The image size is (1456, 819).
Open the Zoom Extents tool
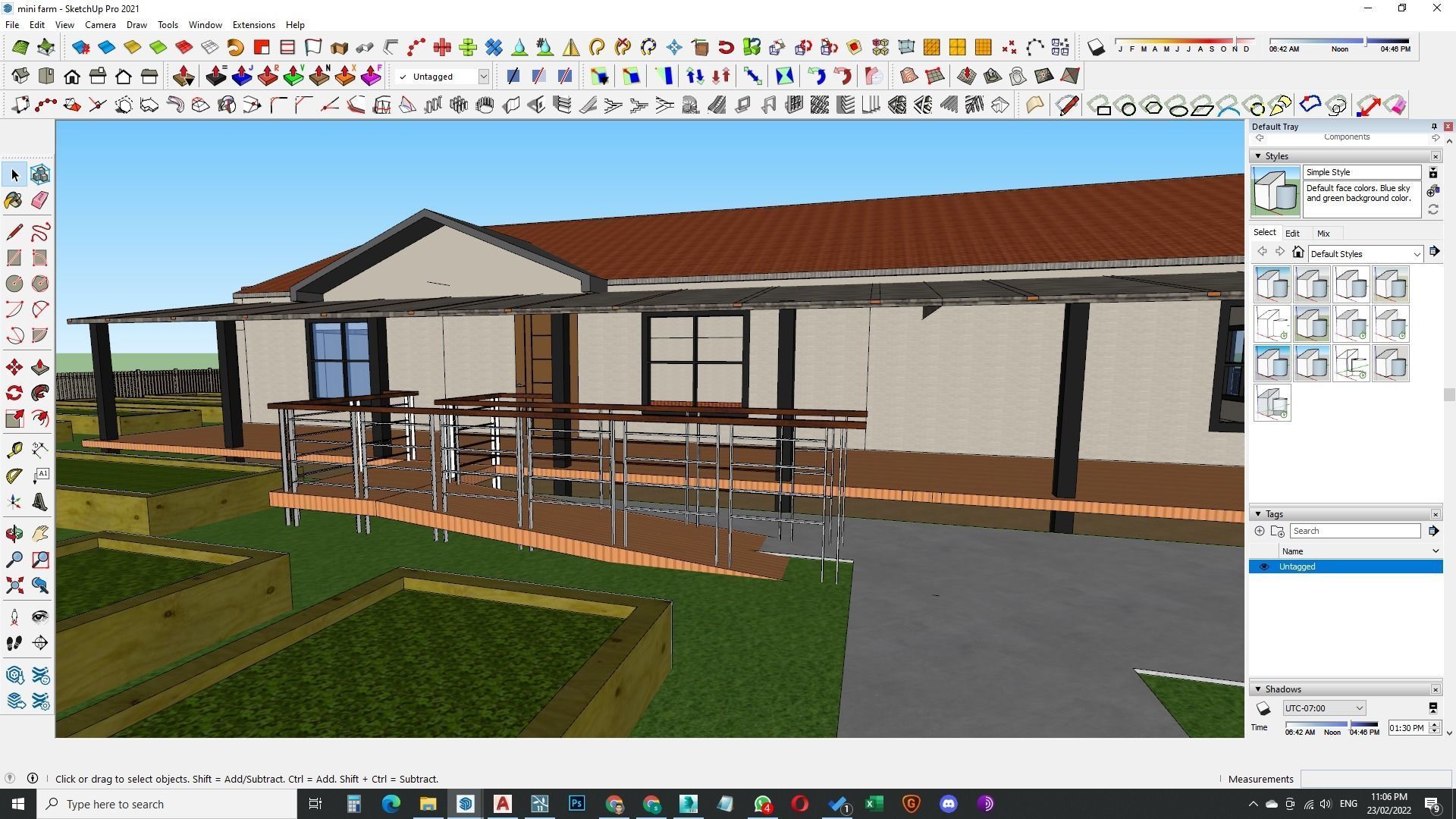[14, 585]
